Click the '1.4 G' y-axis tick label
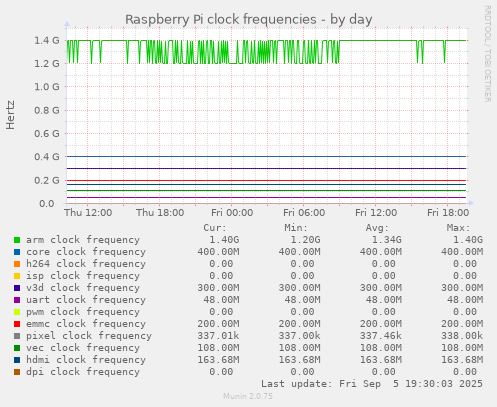 click(47, 40)
